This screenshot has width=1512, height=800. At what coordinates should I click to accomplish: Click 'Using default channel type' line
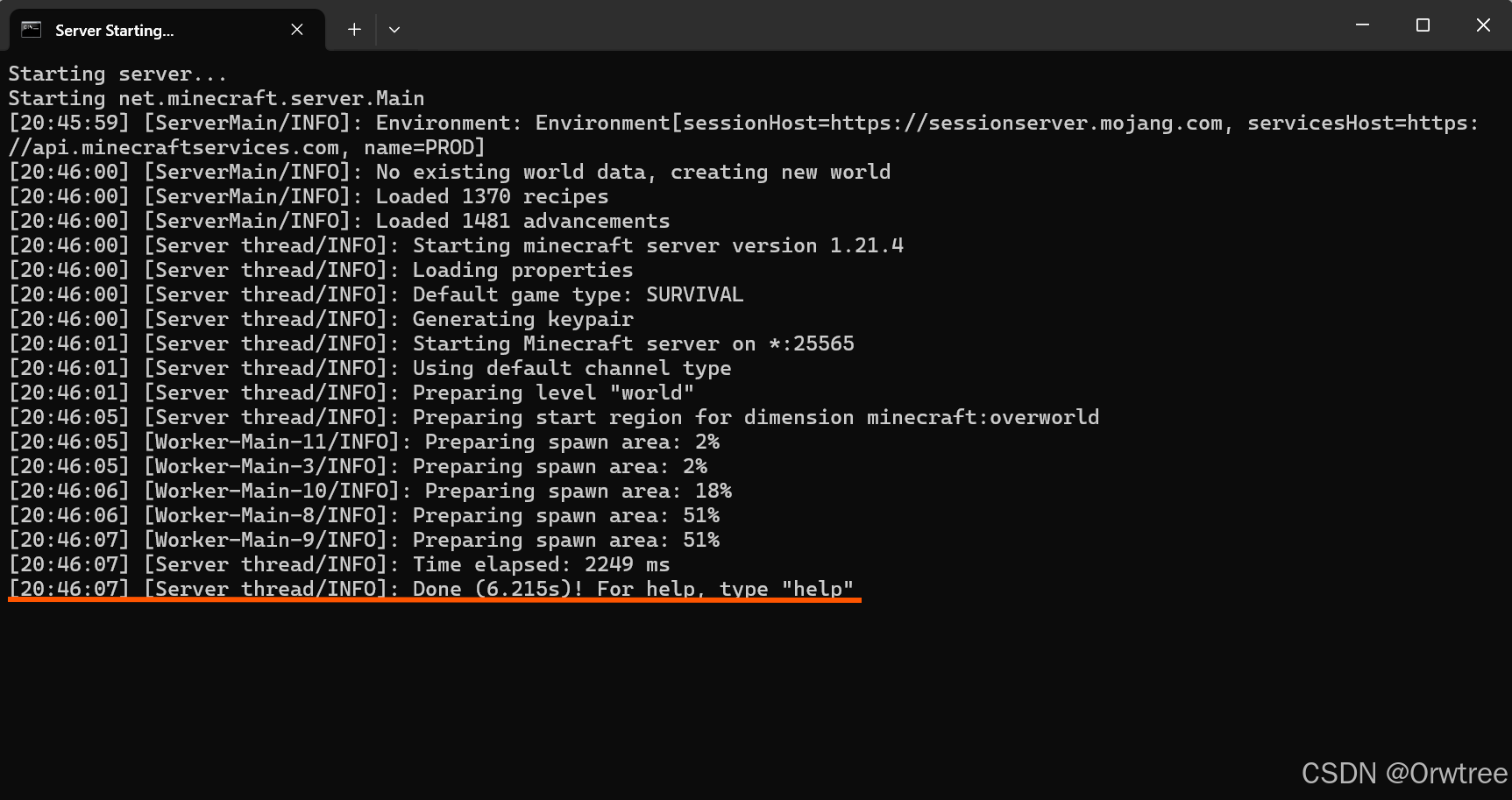[370, 369]
